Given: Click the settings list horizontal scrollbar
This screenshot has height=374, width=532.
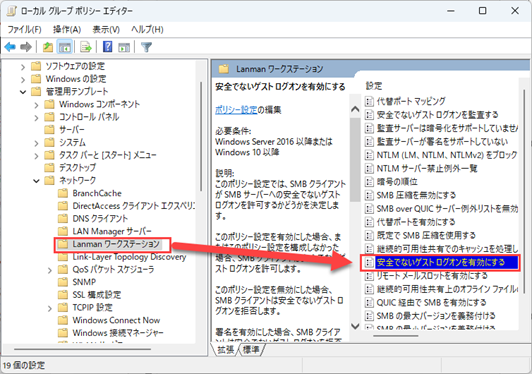Looking at the screenshot, I should (x=396, y=336).
